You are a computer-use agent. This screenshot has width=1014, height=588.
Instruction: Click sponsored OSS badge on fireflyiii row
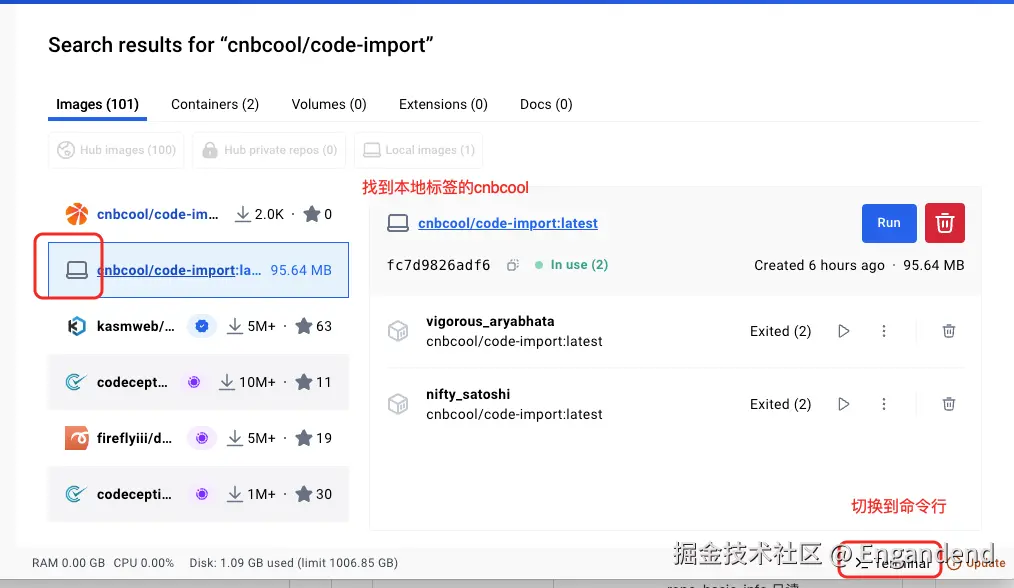pyautogui.click(x=202, y=439)
